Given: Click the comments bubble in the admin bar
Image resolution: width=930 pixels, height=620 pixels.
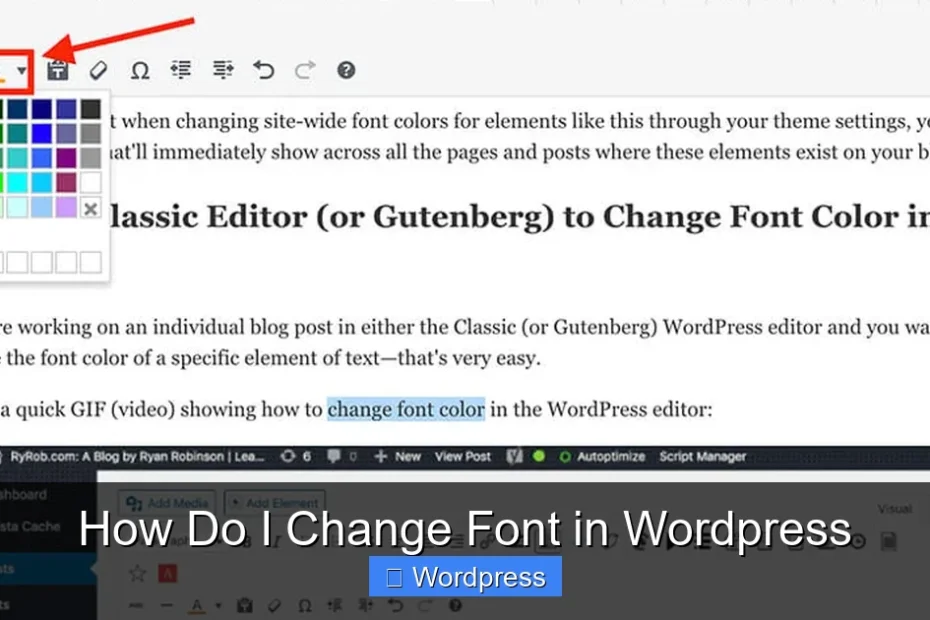Looking at the screenshot, I should click(333, 457).
